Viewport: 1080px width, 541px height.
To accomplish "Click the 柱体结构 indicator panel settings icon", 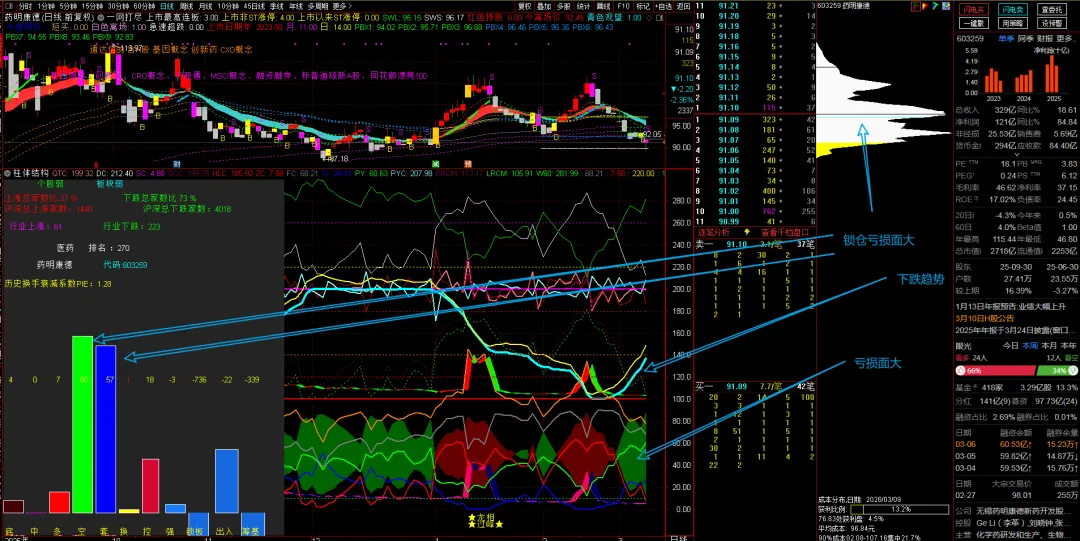I will pyautogui.click(x=8, y=172).
